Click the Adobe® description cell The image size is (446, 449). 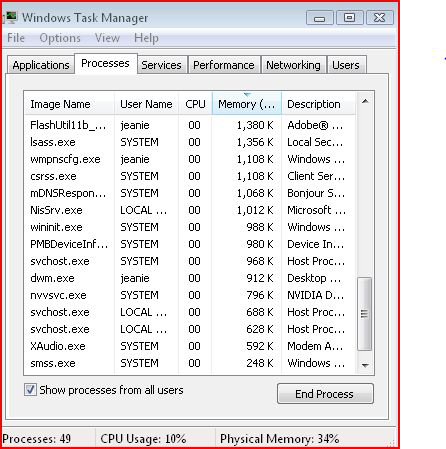(x=315, y=125)
